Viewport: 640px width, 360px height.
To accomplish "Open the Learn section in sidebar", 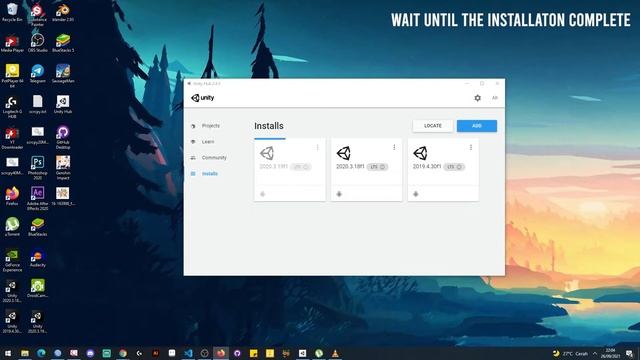I will [208, 142].
